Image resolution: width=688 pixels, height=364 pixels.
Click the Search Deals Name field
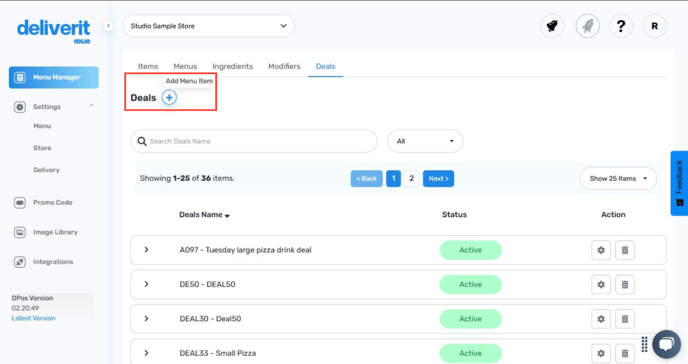254,141
